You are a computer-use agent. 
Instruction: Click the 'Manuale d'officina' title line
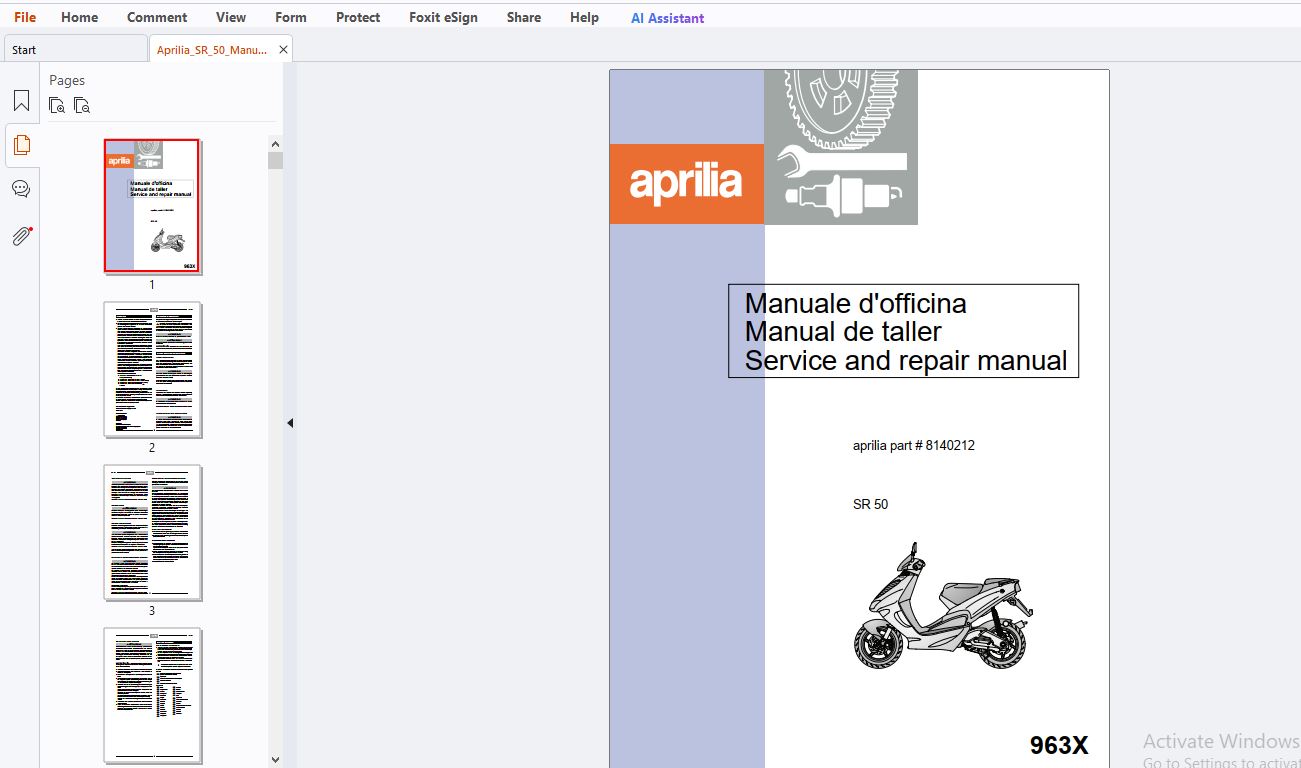(856, 303)
